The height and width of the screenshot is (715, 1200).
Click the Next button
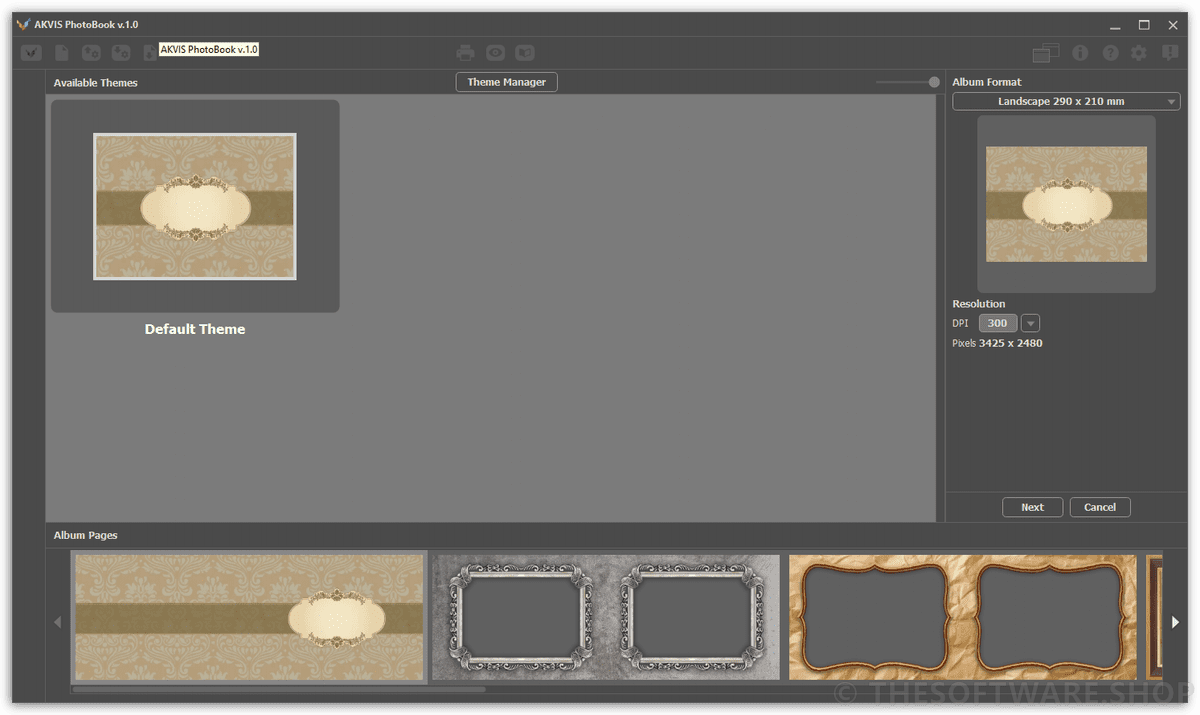[1032, 507]
